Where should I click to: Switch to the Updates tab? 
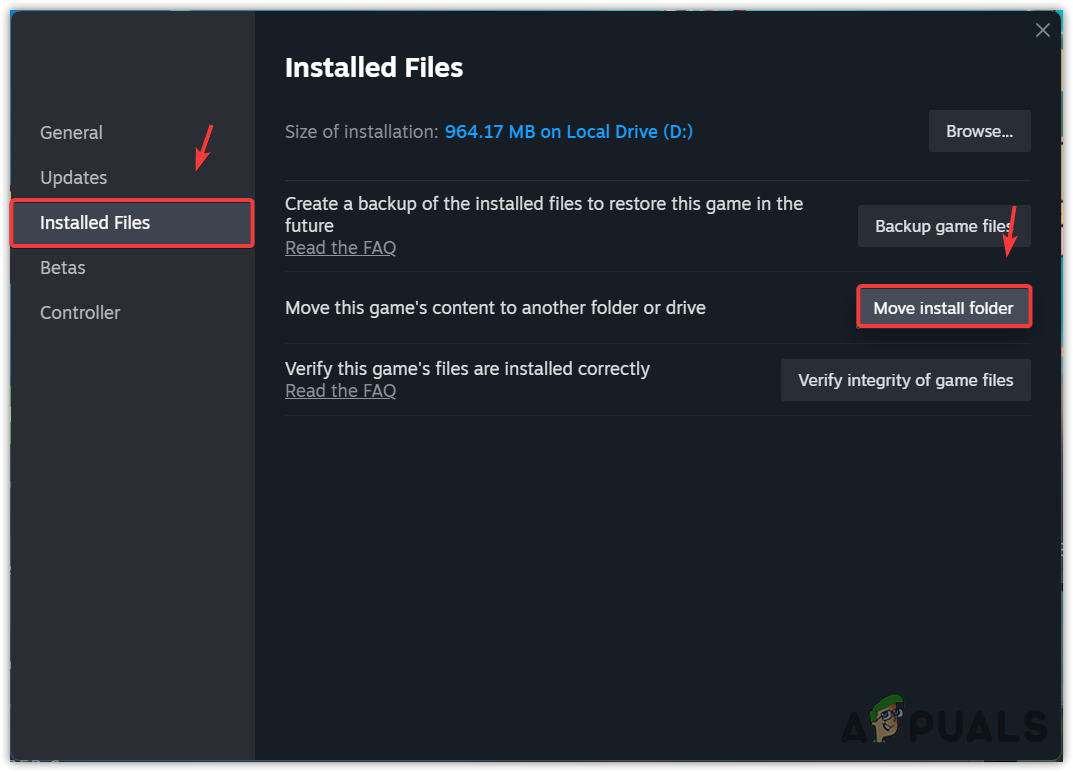[73, 178]
